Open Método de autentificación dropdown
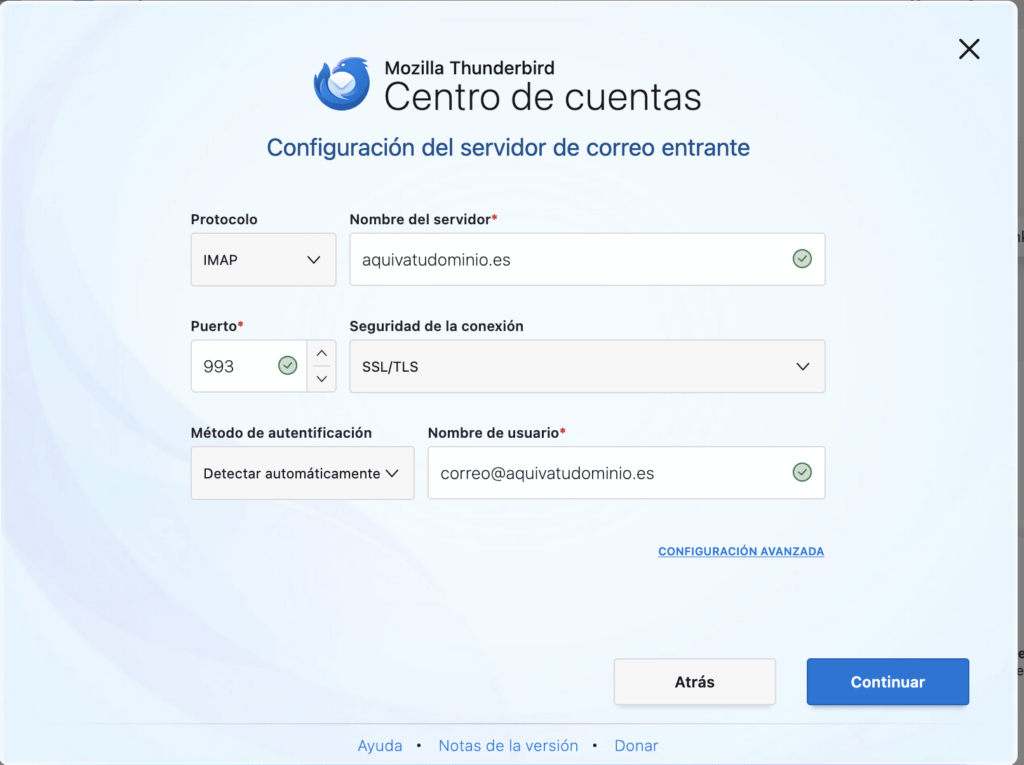 tap(302, 473)
